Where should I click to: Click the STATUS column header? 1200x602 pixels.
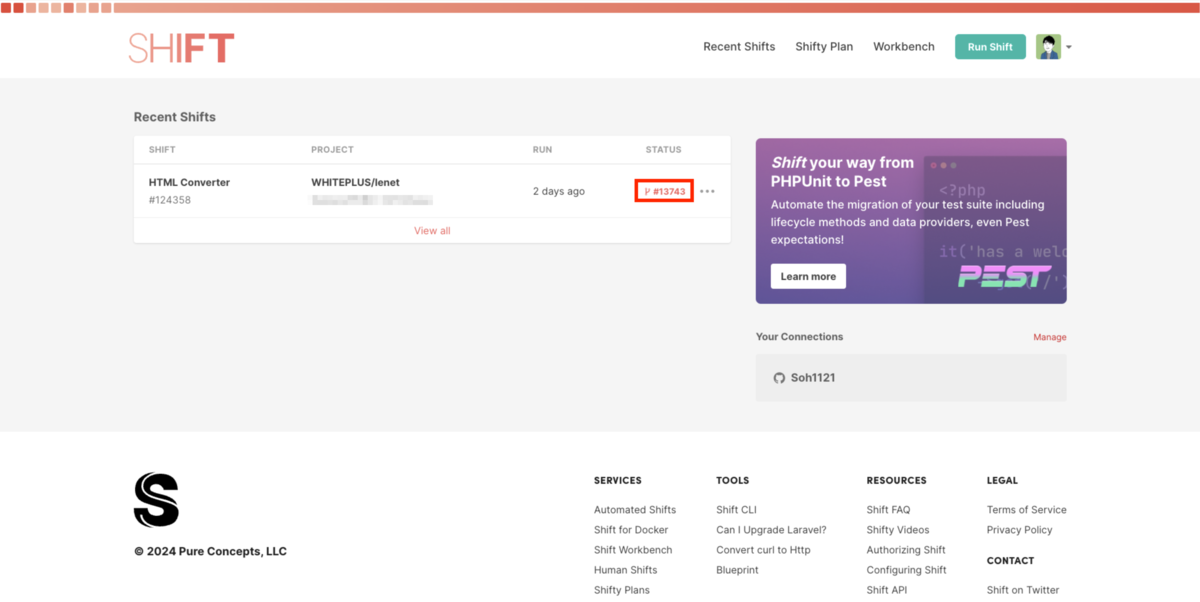pyautogui.click(x=663, y=150)
